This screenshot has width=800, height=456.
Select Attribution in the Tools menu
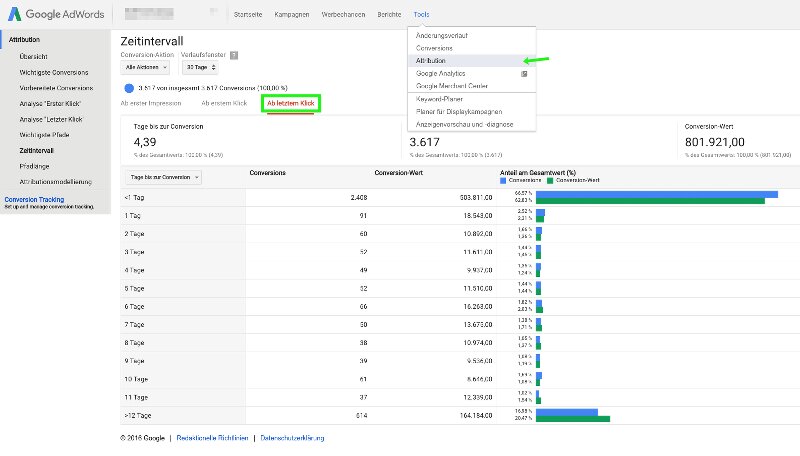point(432,61)
